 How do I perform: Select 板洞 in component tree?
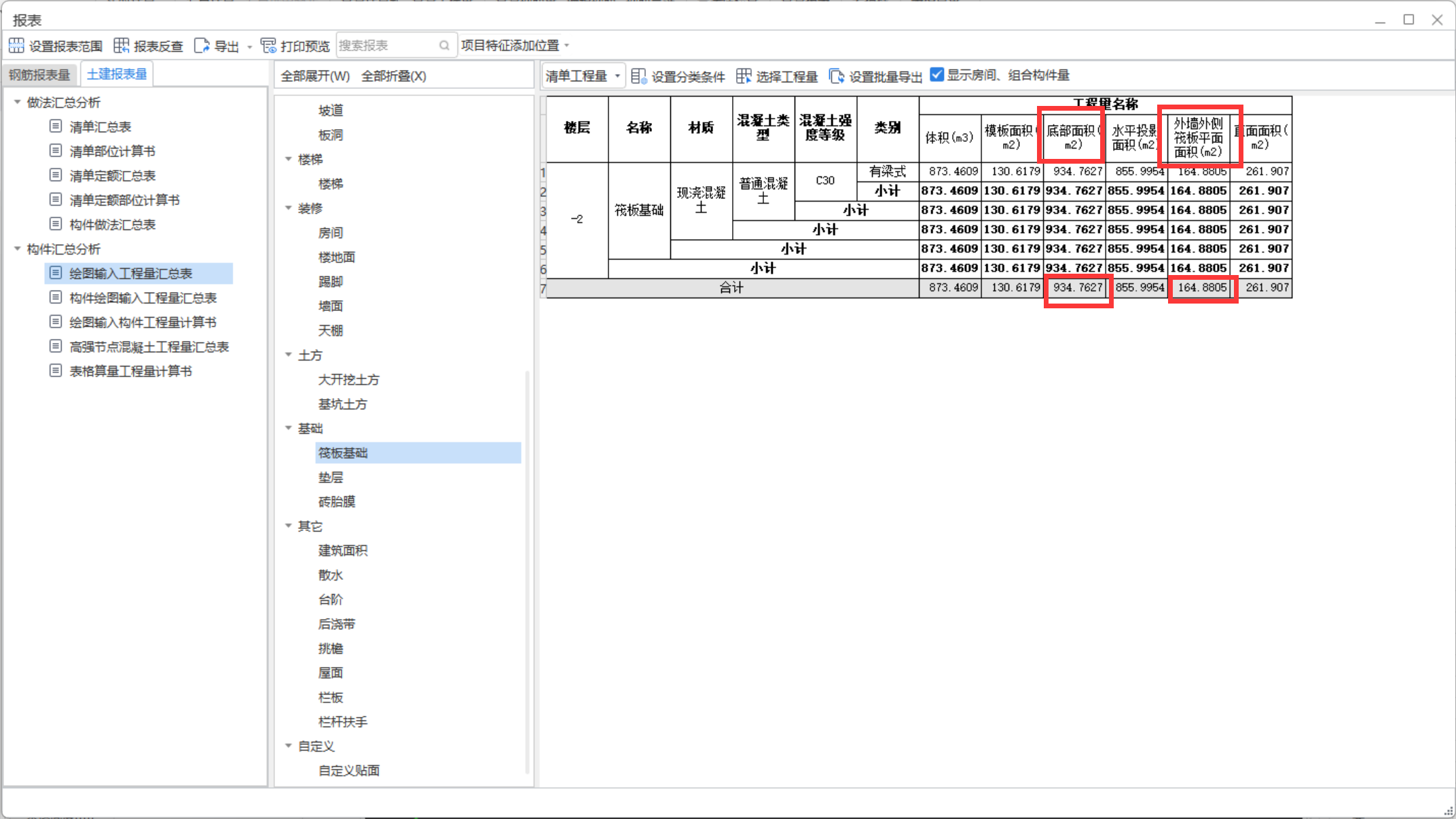click(x=331, y=134)
